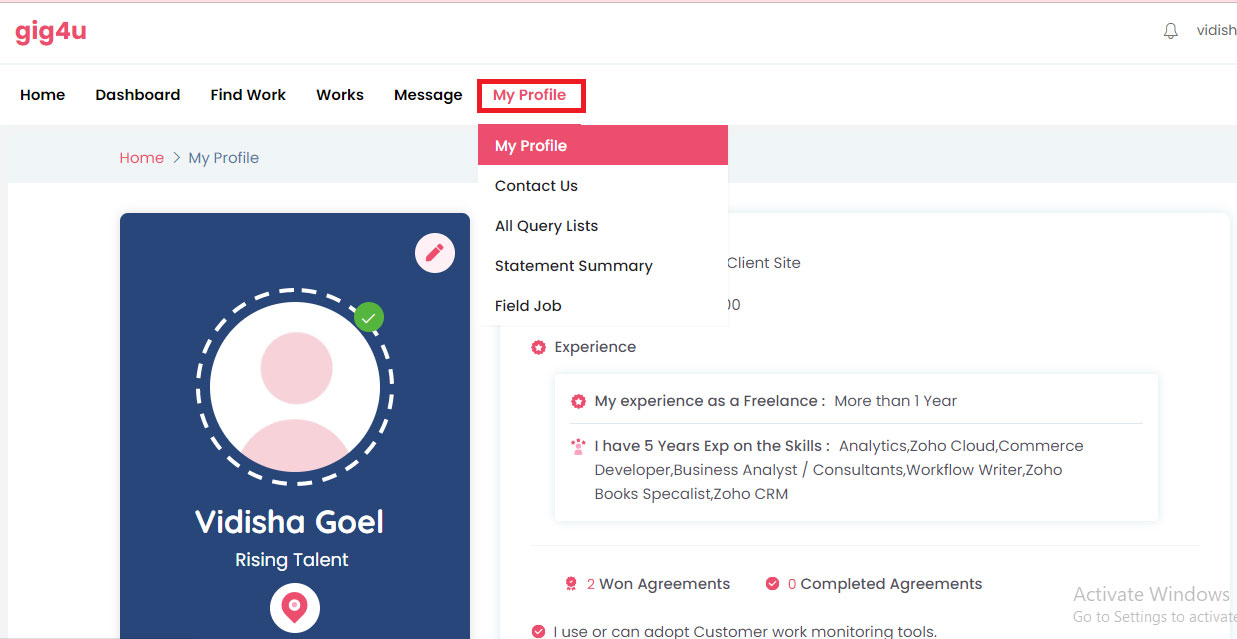Open notifications bell icon

[1171, 31]
